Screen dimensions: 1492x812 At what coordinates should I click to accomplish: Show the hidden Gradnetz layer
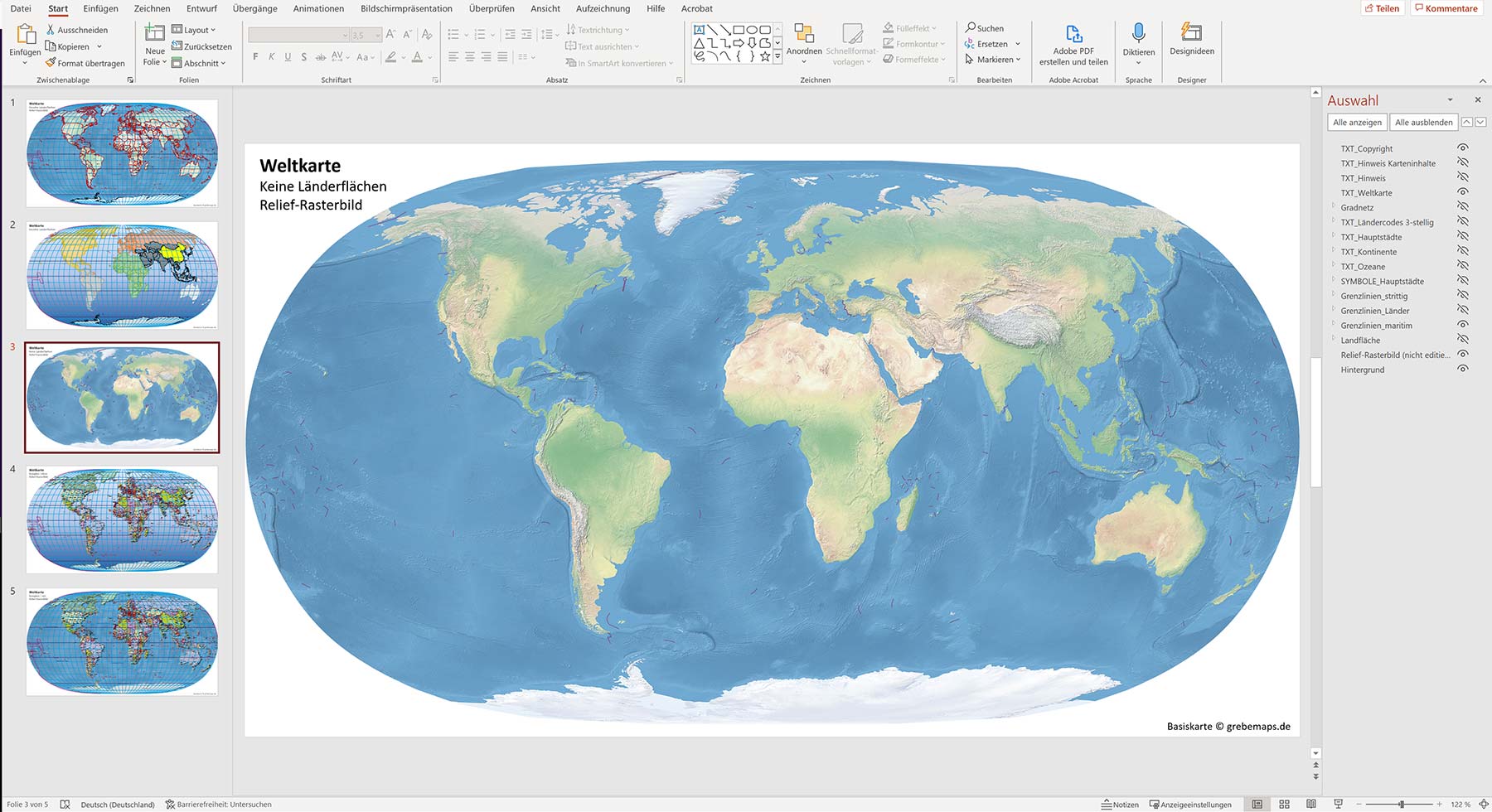pyautogui.click(x=1463, y=207)
